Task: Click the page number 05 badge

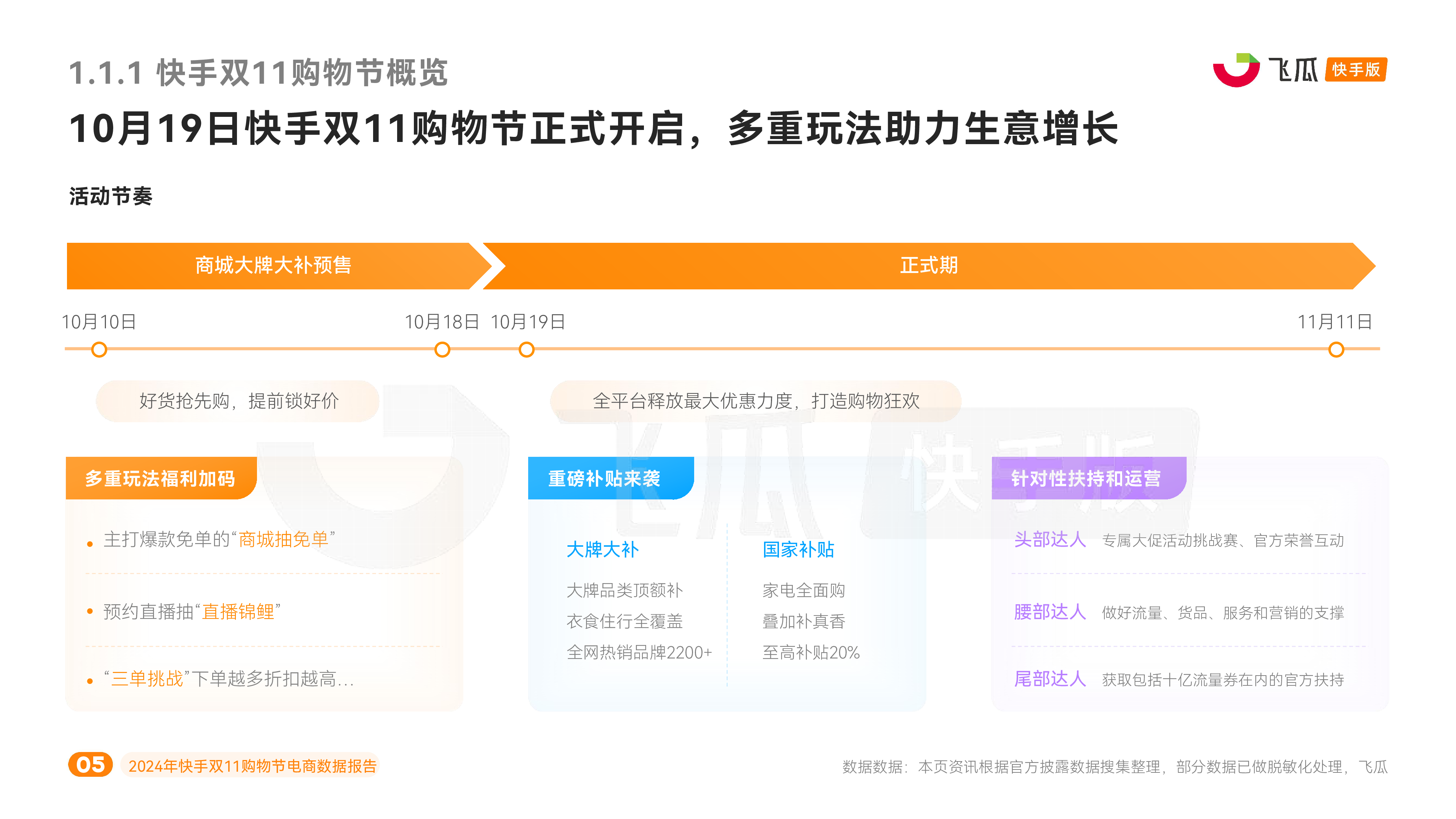Action: [90, 765]
